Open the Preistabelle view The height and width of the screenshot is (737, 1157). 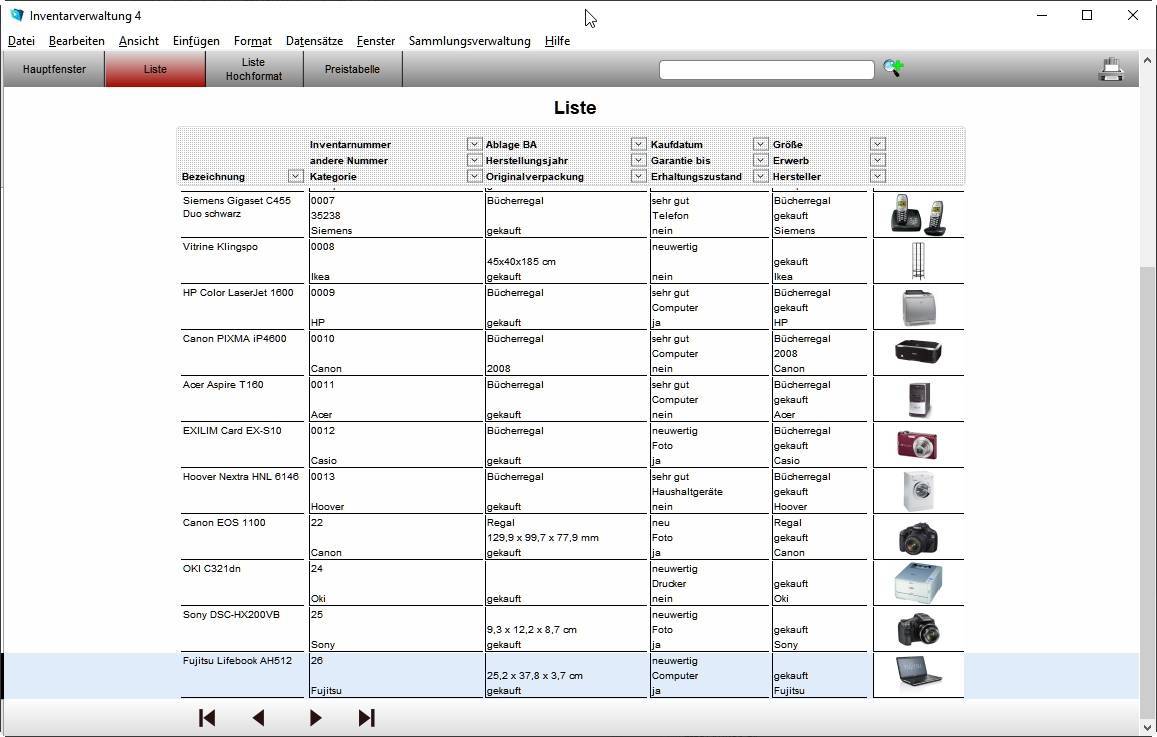[352, 70]
